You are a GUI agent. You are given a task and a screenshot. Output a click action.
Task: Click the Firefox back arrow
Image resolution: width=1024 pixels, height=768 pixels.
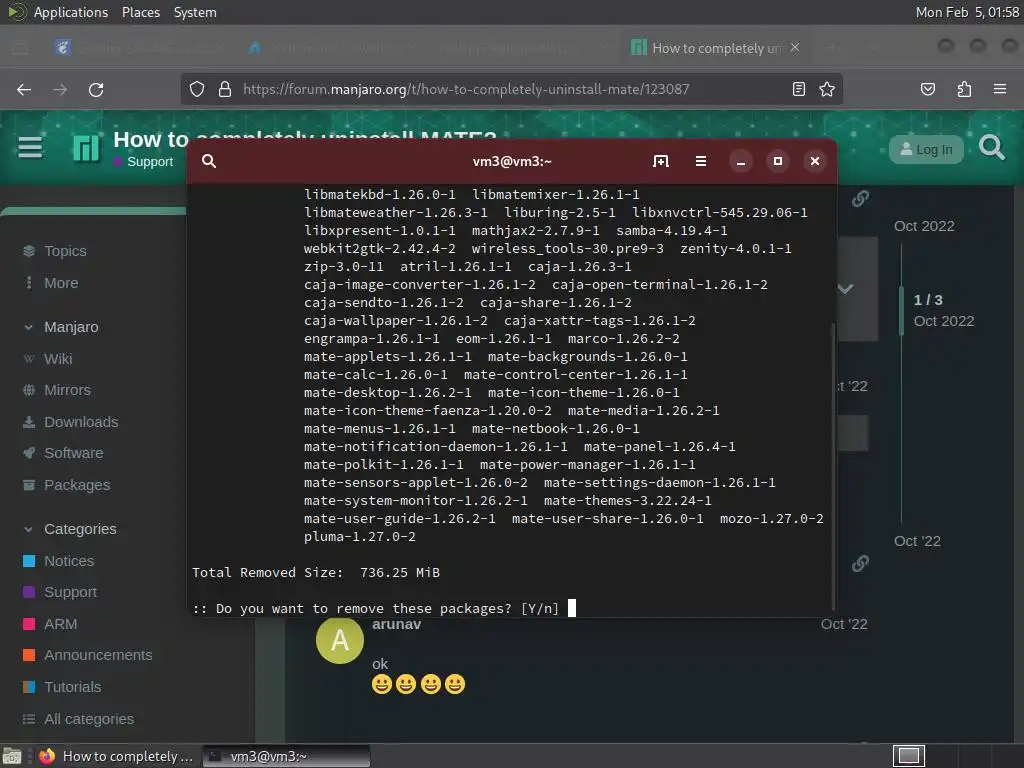coord(24,89)
